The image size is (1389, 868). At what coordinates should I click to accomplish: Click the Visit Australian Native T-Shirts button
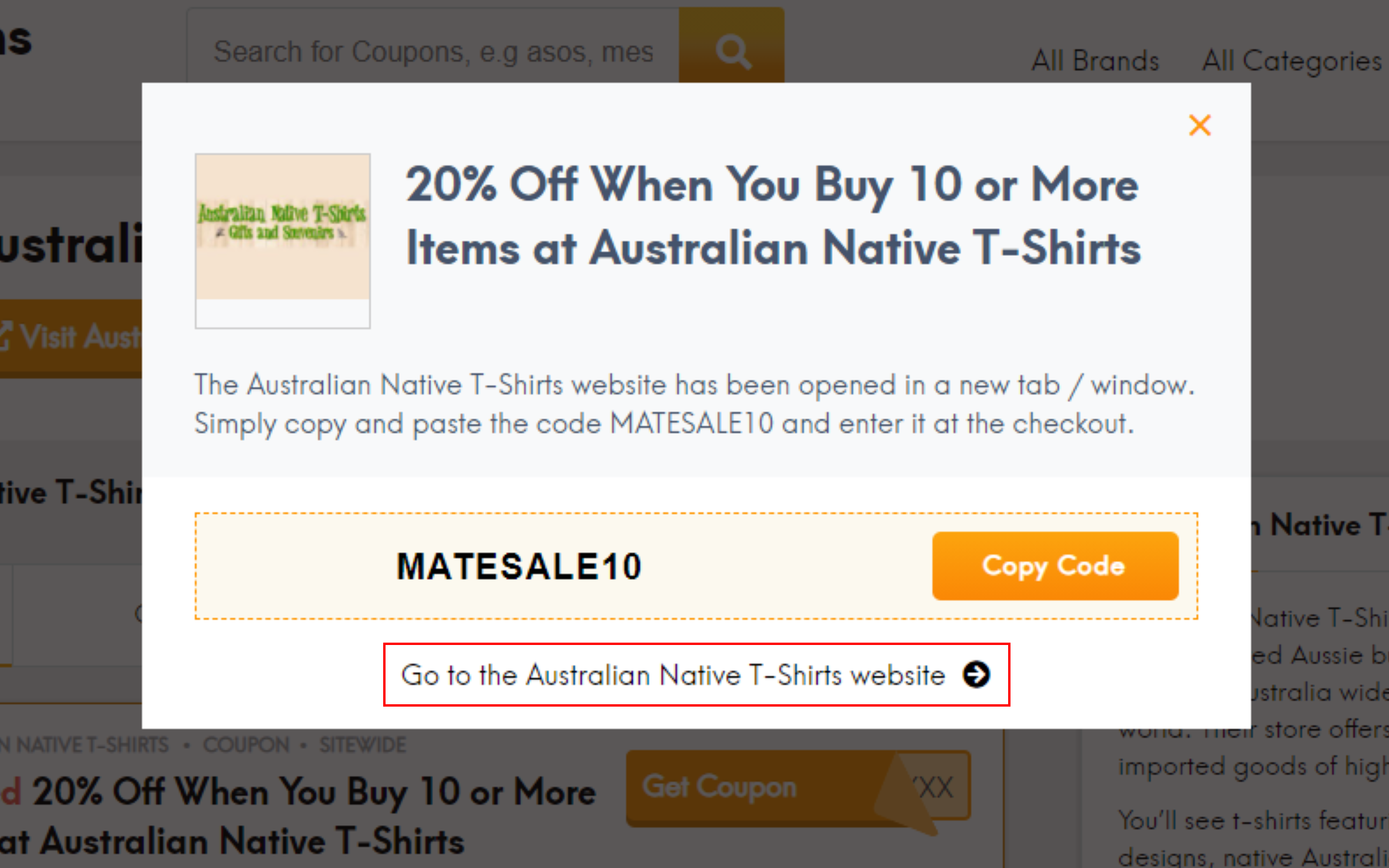[70, 335]
